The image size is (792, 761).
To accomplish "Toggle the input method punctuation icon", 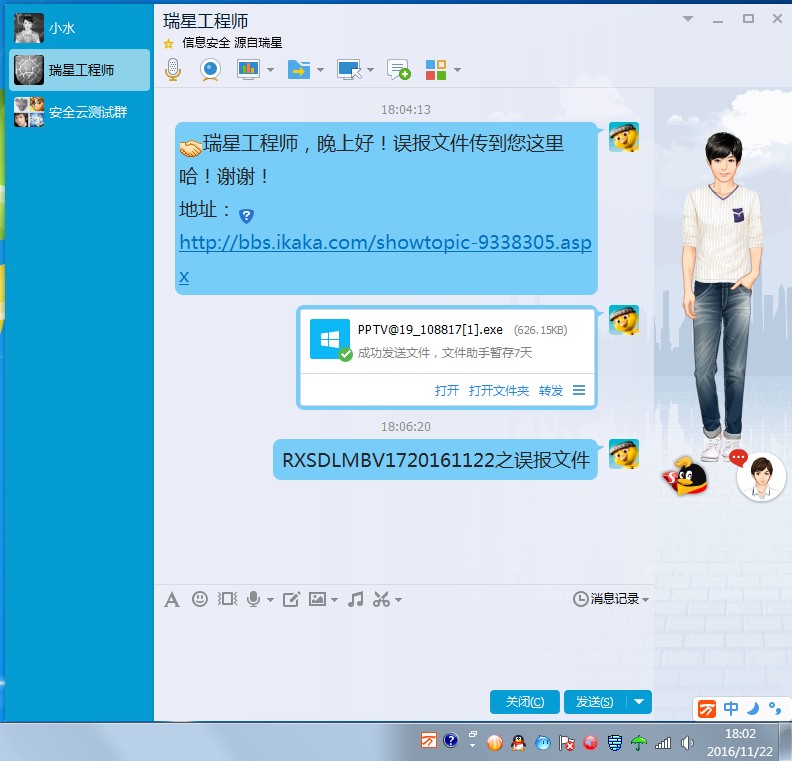I will click(x=775, y=708).
